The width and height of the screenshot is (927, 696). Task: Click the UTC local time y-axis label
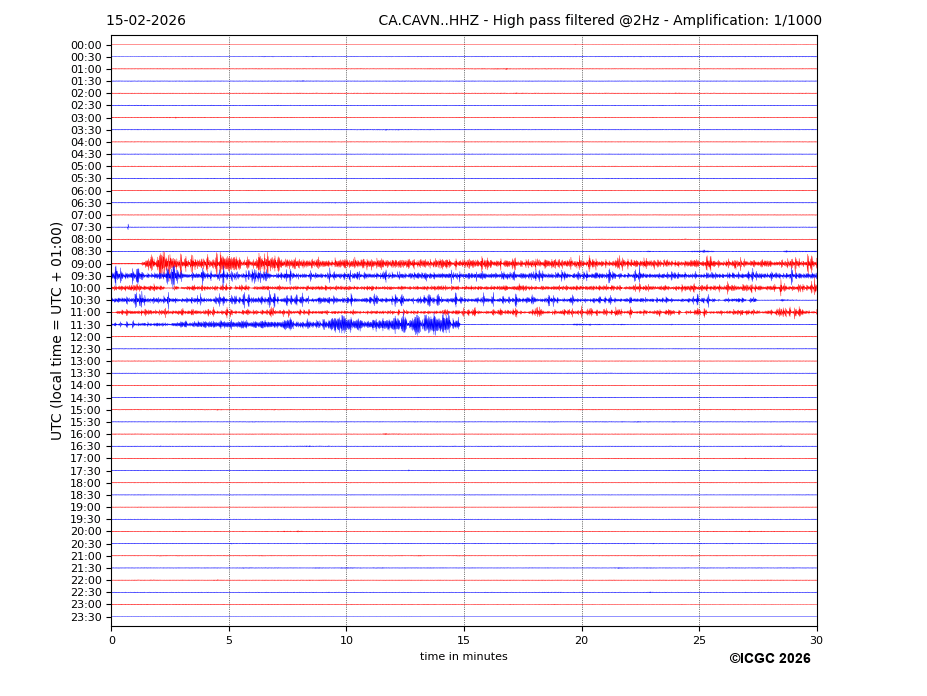click(x=57, y=330)
